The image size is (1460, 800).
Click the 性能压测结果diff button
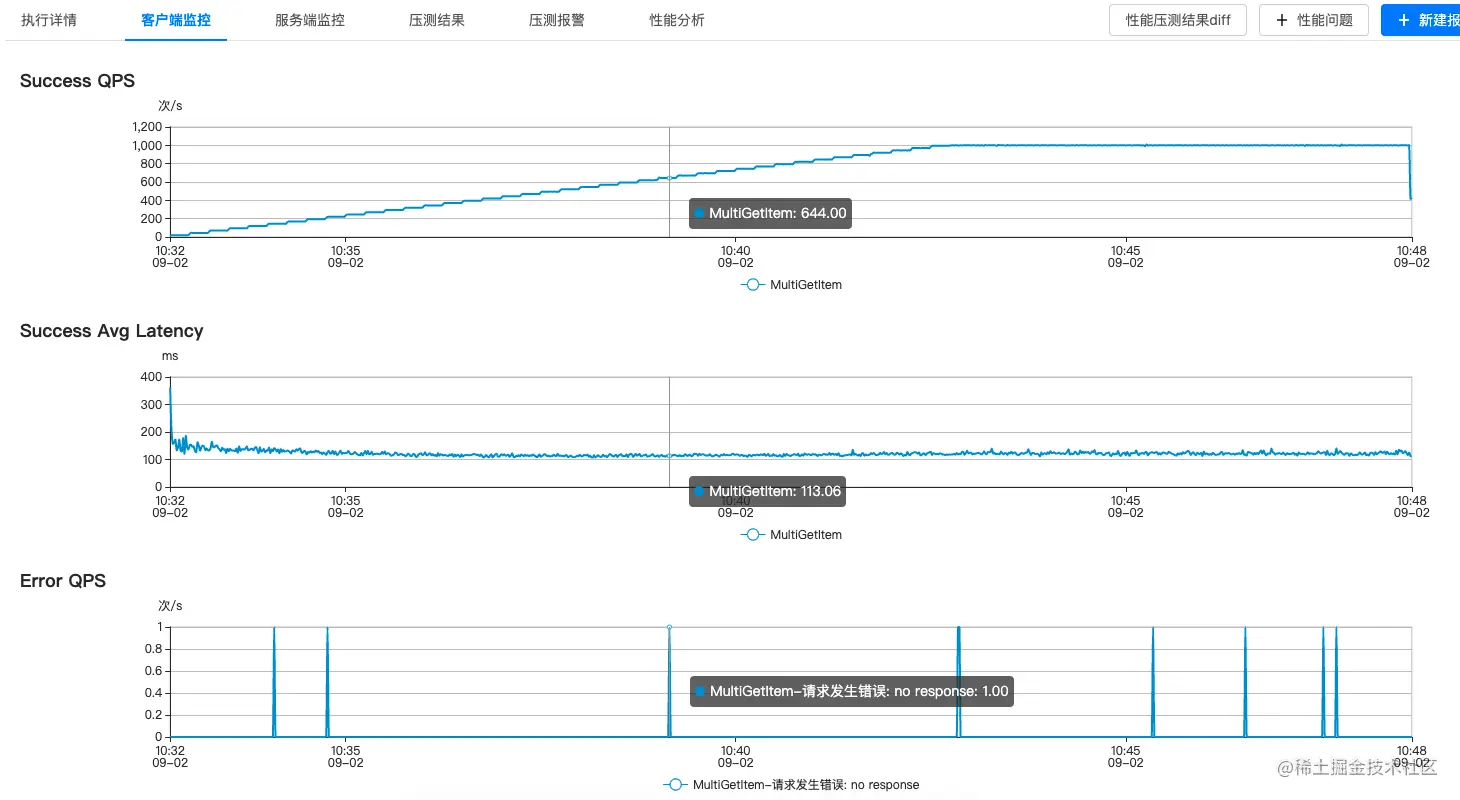click(x=1178, y=20)
